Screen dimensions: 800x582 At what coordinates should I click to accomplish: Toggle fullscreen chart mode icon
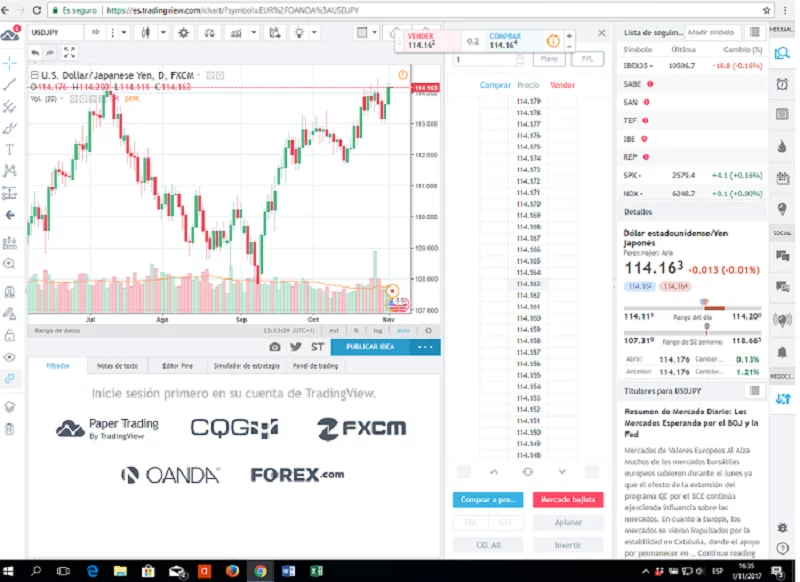tap(69, 52)
